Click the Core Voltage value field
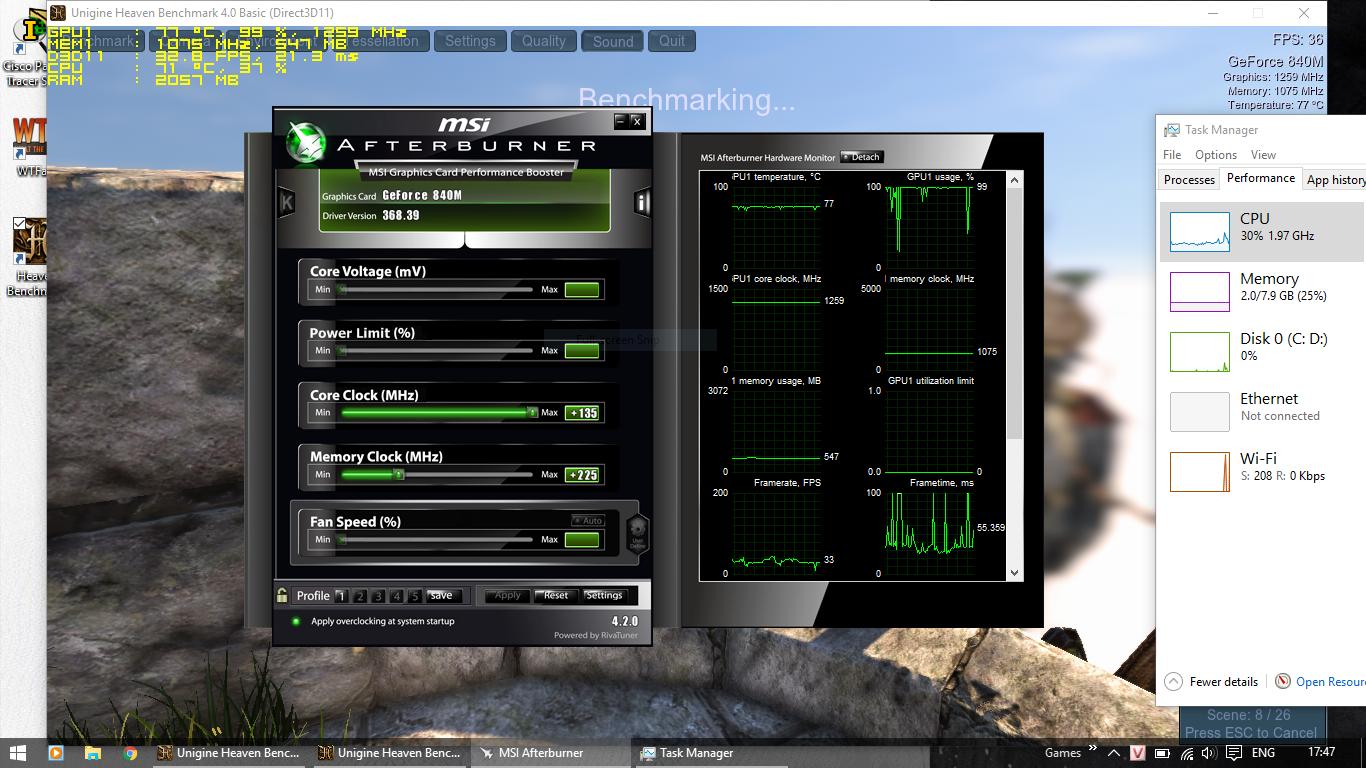 pyautogui.click(x=582, y=290)
